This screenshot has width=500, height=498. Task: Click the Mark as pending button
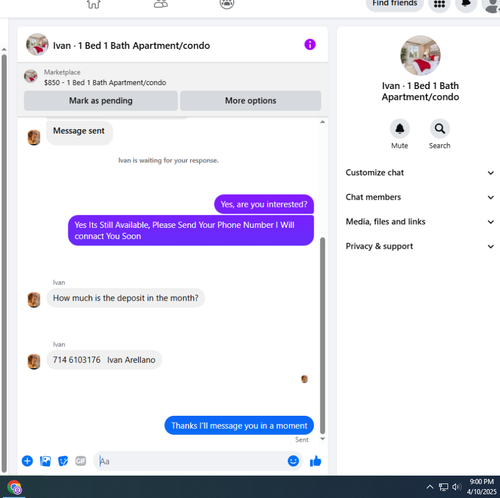click(101, 101)
